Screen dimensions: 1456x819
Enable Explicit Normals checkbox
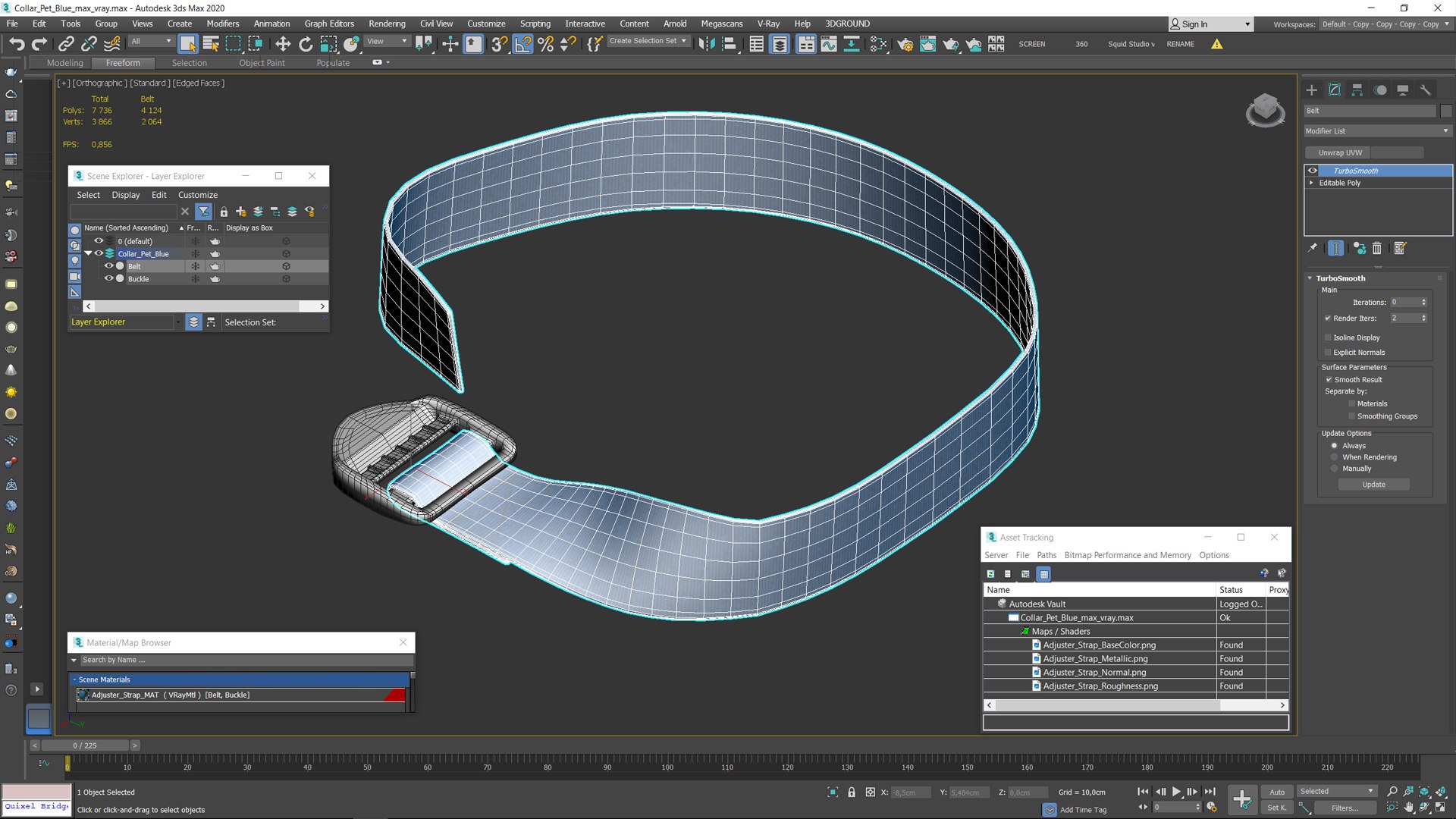1329,352
